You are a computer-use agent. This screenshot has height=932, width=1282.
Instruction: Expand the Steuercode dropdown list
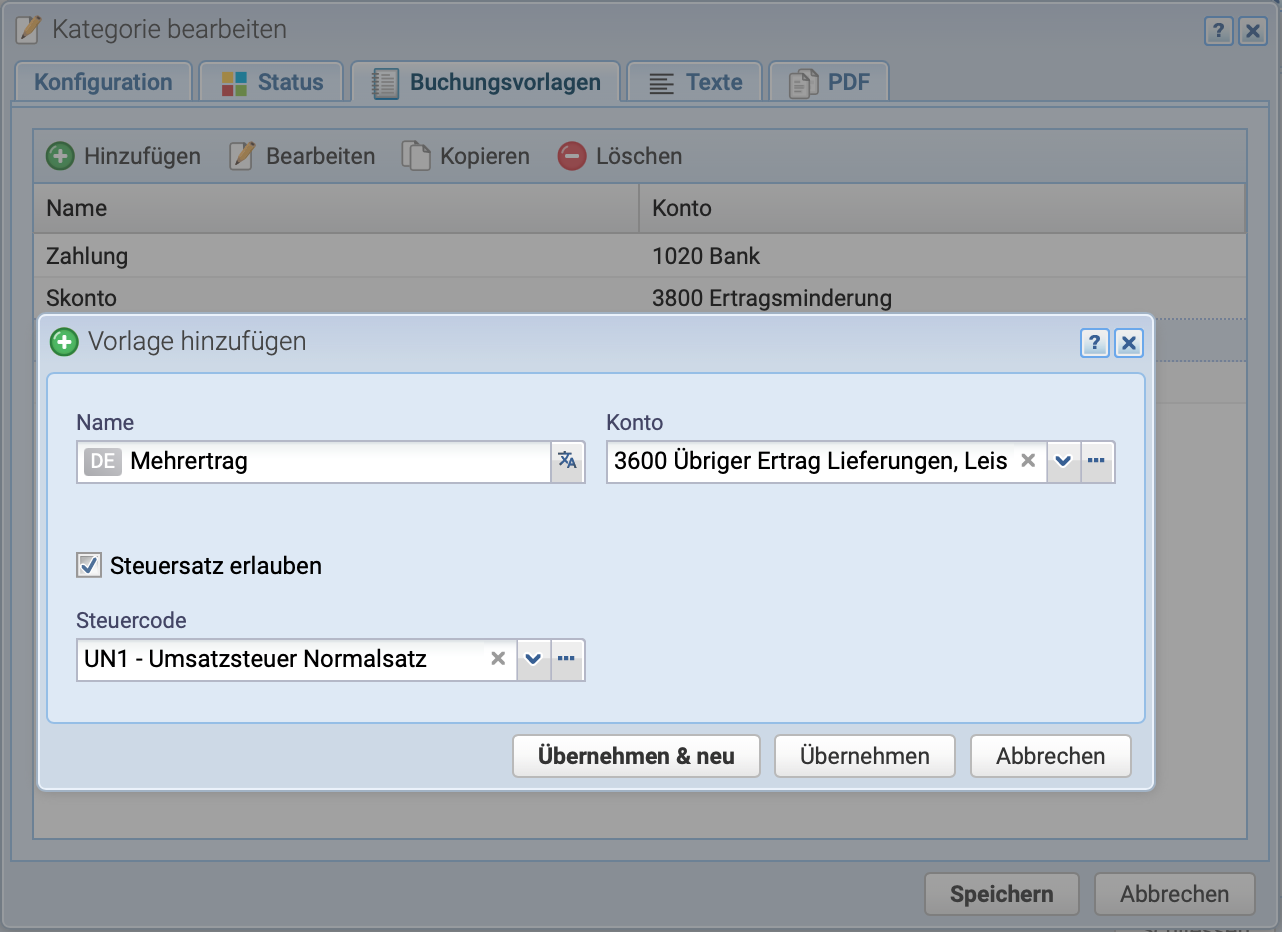pos(534,659)
